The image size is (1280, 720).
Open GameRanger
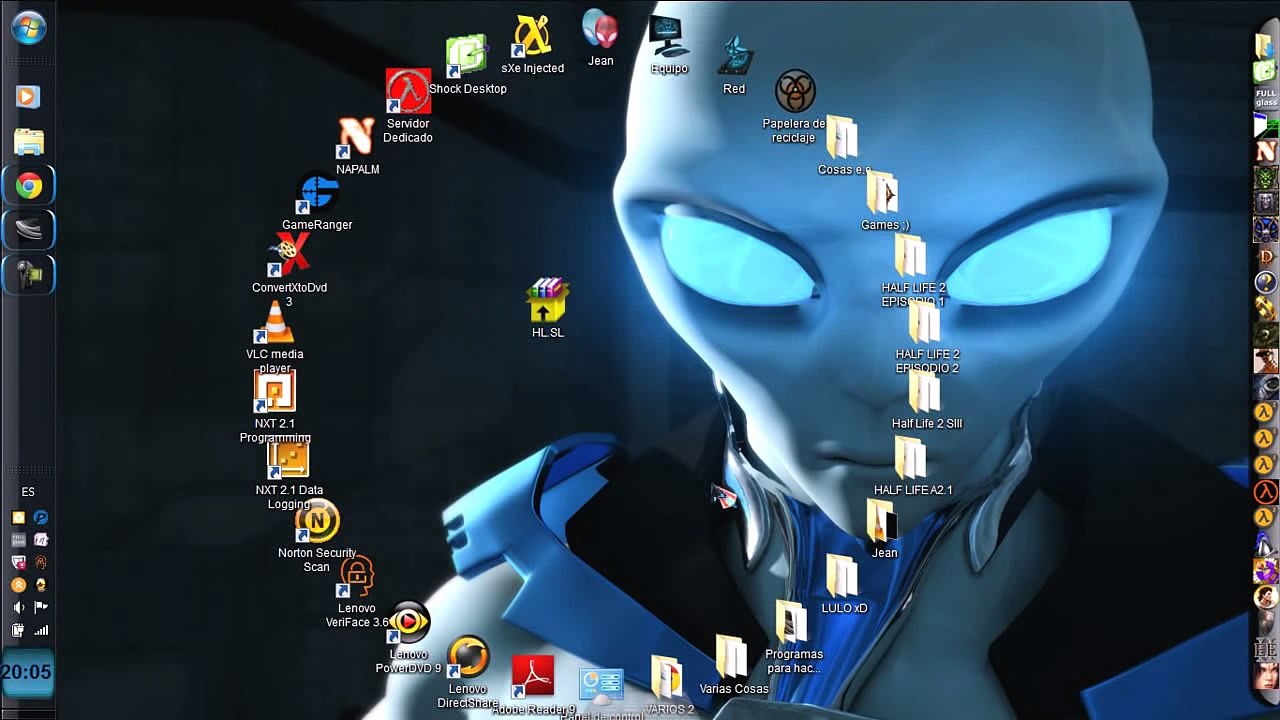coord(318,193)
